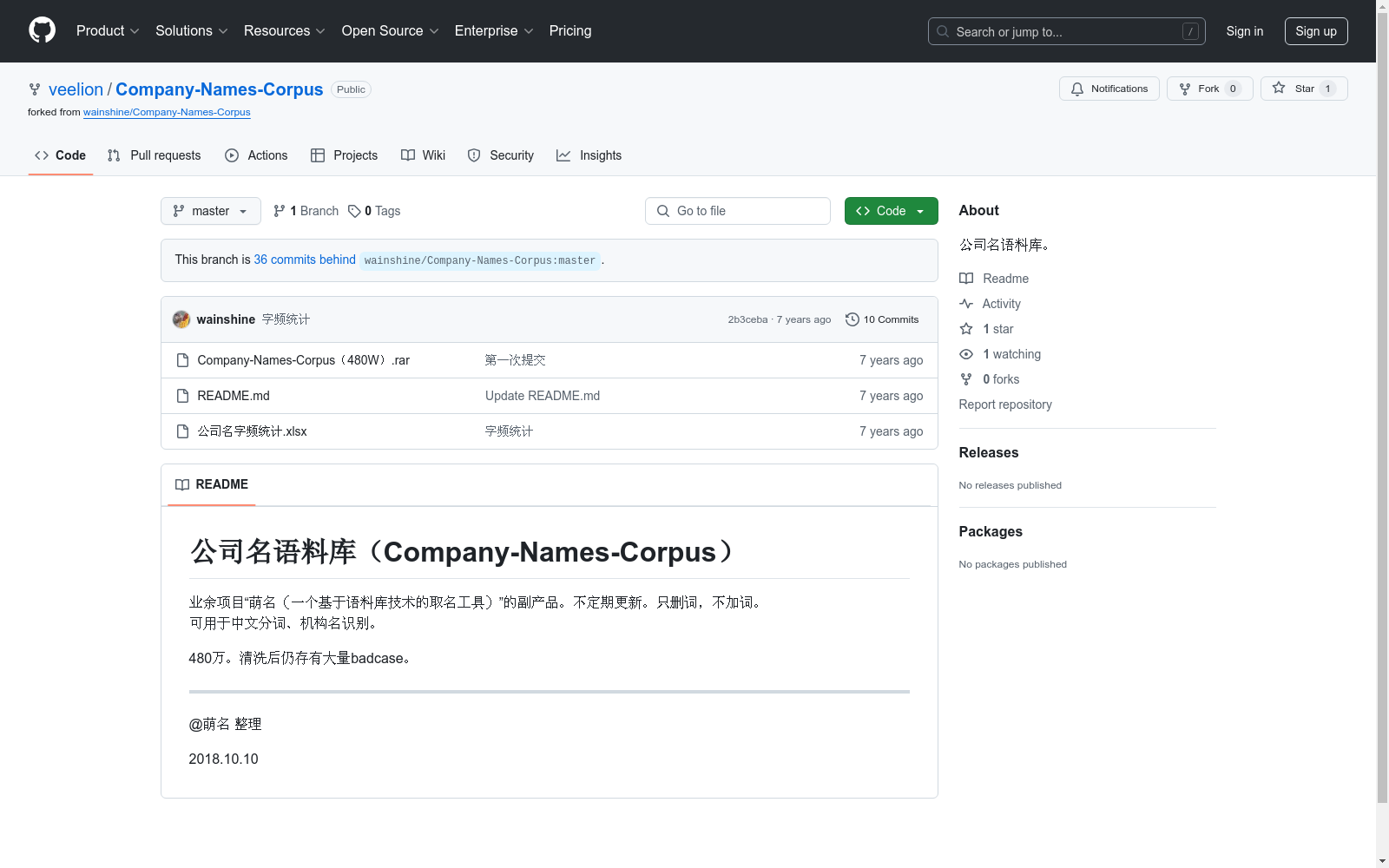Expand the Open Source menu
Viewport: 1389px width, 868px height.
tap(391, 31)
